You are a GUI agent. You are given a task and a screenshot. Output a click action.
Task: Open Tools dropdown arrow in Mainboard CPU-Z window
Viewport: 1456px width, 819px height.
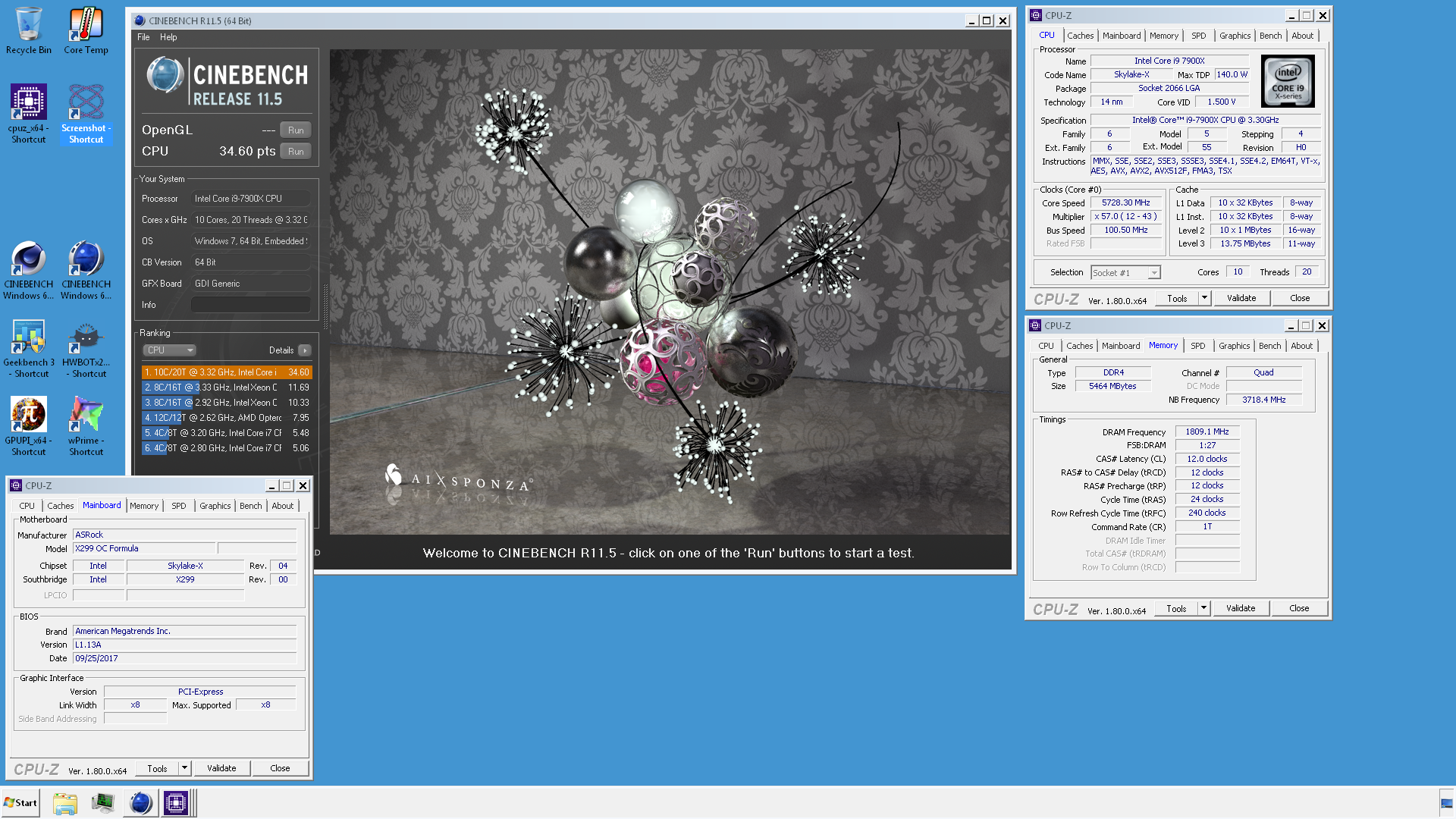click(x=184, y=768)
